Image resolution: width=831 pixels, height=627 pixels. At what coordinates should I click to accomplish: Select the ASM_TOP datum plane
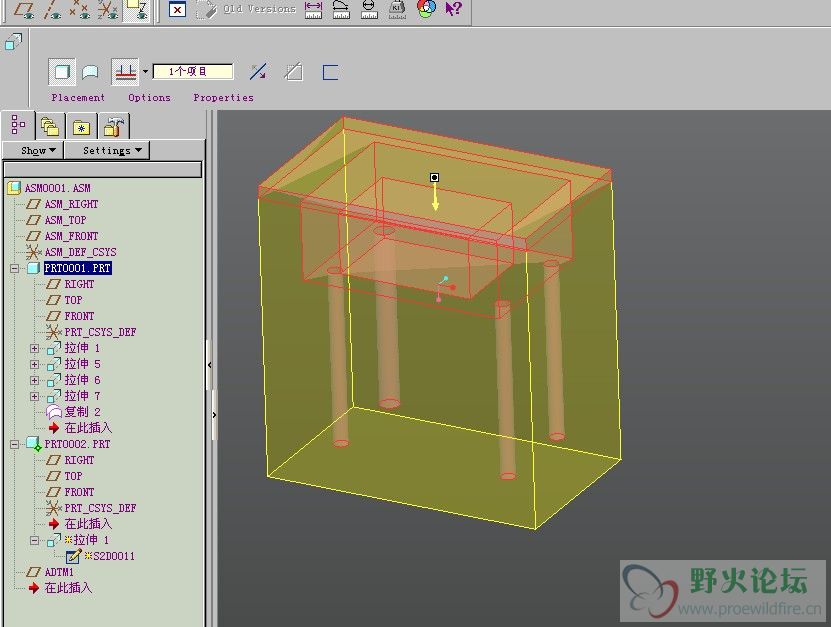[x=65, y=220]
